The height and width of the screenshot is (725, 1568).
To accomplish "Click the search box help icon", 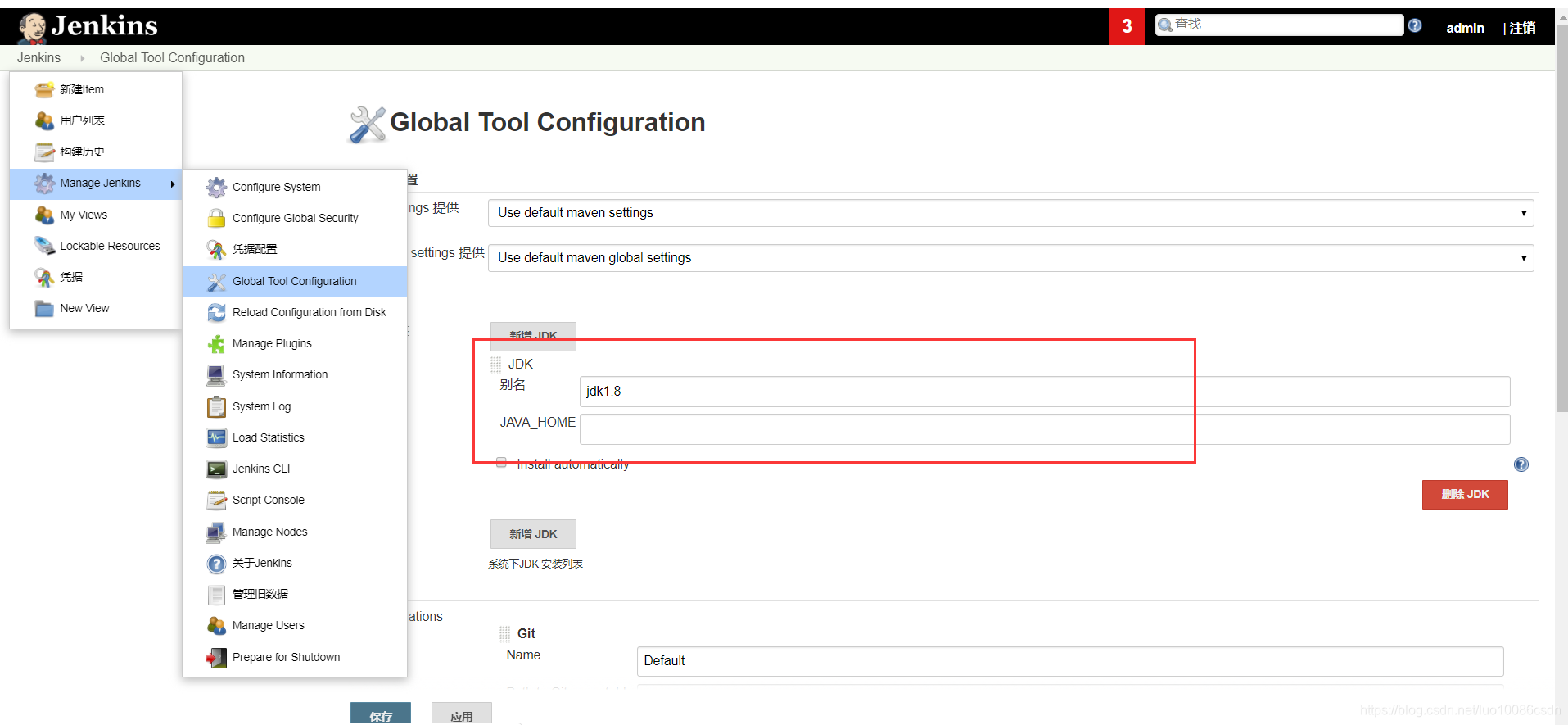I will click(1415, 25).
